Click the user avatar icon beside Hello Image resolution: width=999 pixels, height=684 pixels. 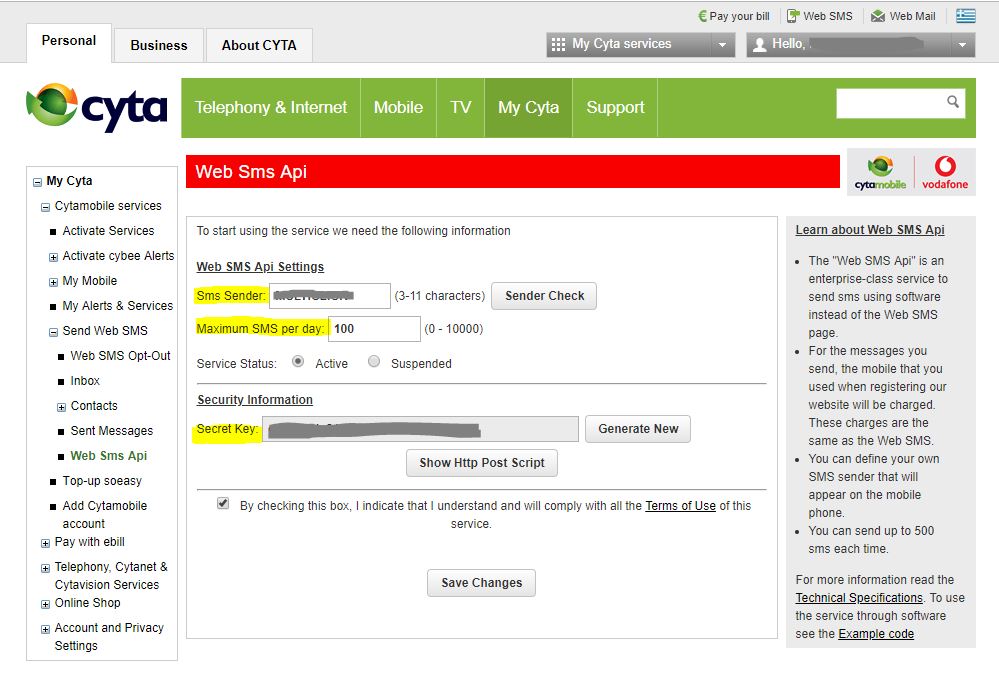click(759, 45)
